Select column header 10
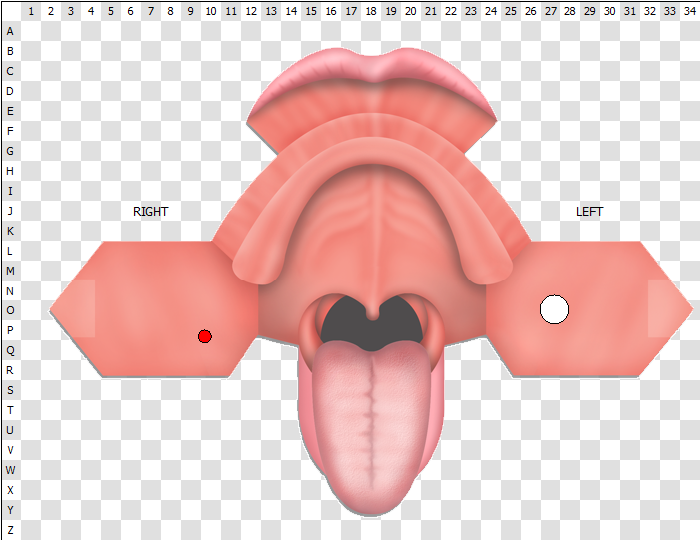700x540 pixels. pyautogui.click(x=211, y=11)
